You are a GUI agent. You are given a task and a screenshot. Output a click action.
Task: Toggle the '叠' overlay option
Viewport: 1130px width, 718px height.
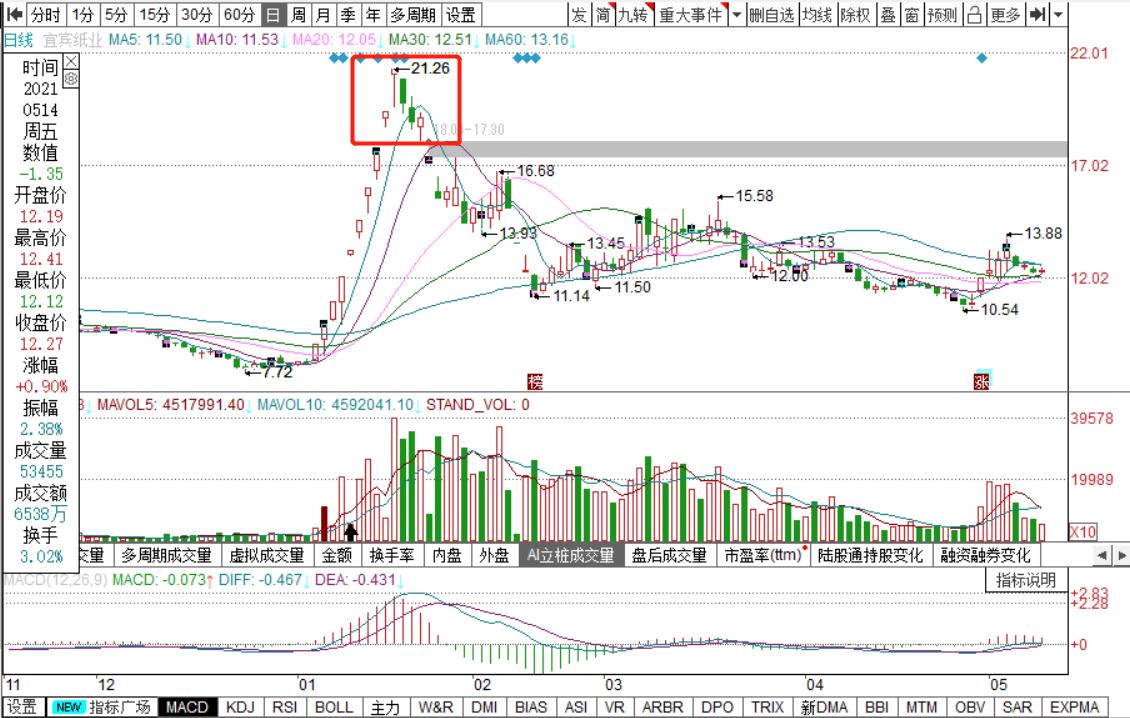[888, 14]
